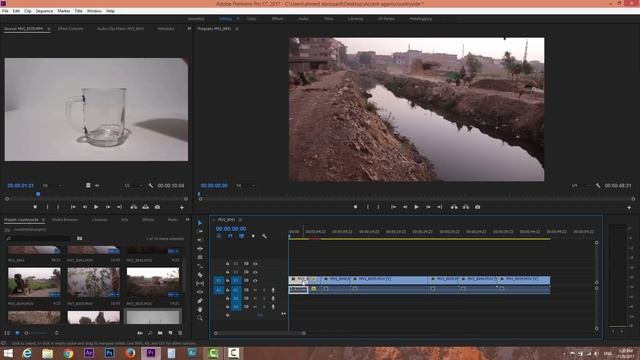Select the Slide tool
Viewport: 640px width, 360px height.
point(200,292)
